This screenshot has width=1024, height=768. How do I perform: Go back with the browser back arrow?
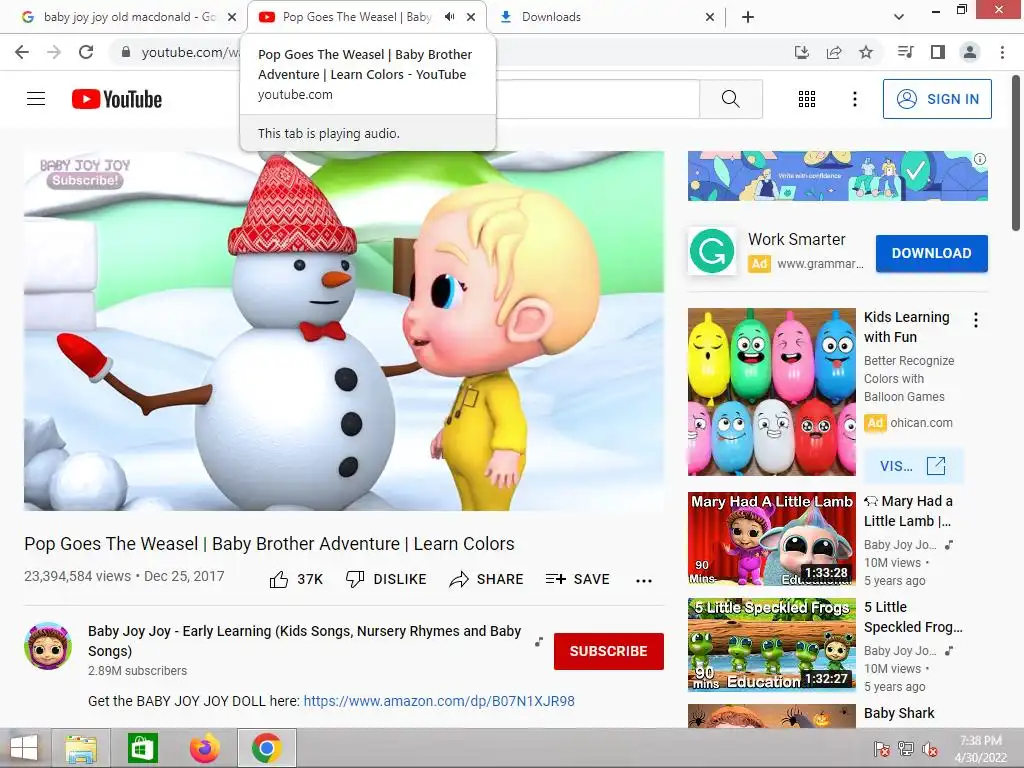coord(22,52)
